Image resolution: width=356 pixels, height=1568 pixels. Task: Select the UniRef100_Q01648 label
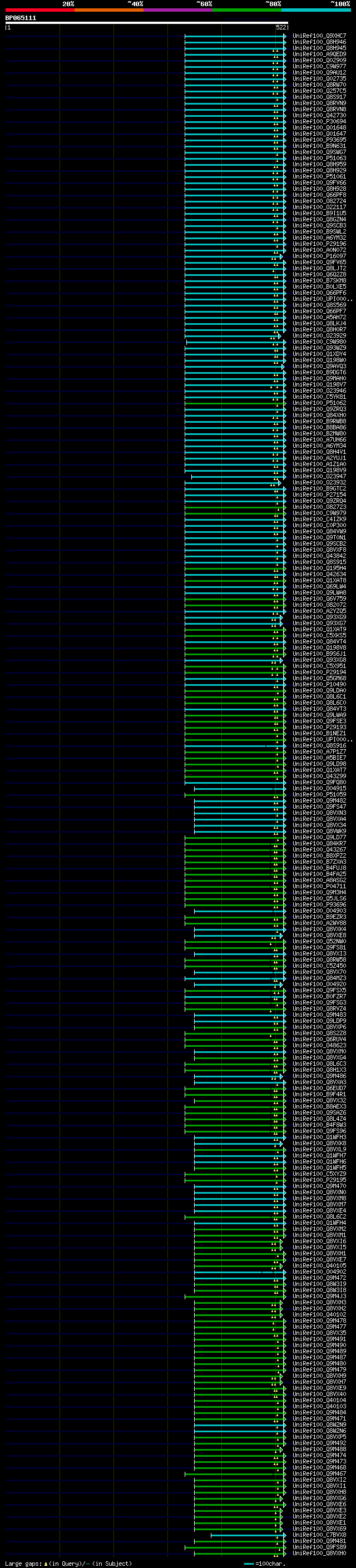(x=319, y=128)
